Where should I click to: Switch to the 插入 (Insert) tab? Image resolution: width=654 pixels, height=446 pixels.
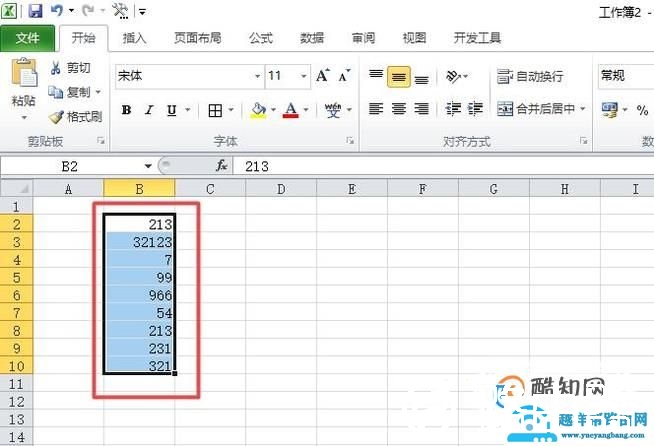(134, 38)
